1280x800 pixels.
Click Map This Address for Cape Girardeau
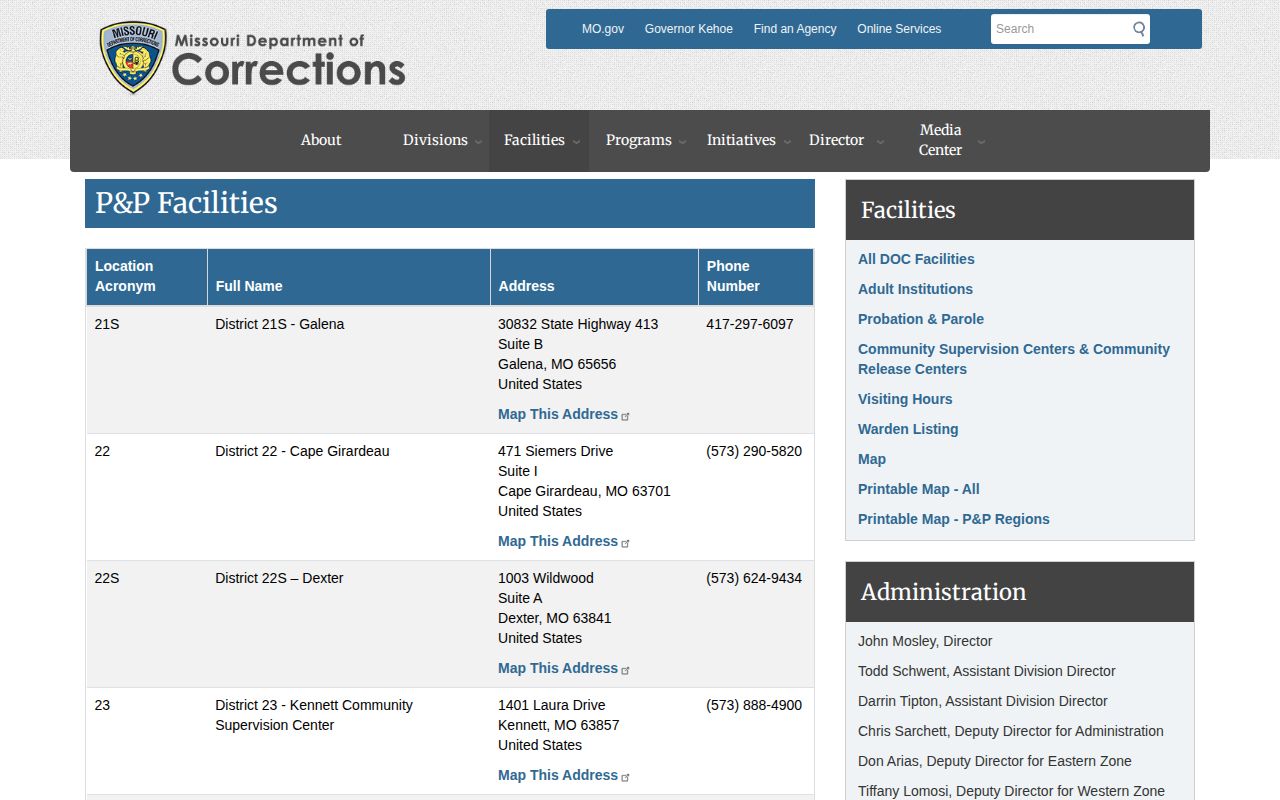pyautogui.click(x=558, y=541)
